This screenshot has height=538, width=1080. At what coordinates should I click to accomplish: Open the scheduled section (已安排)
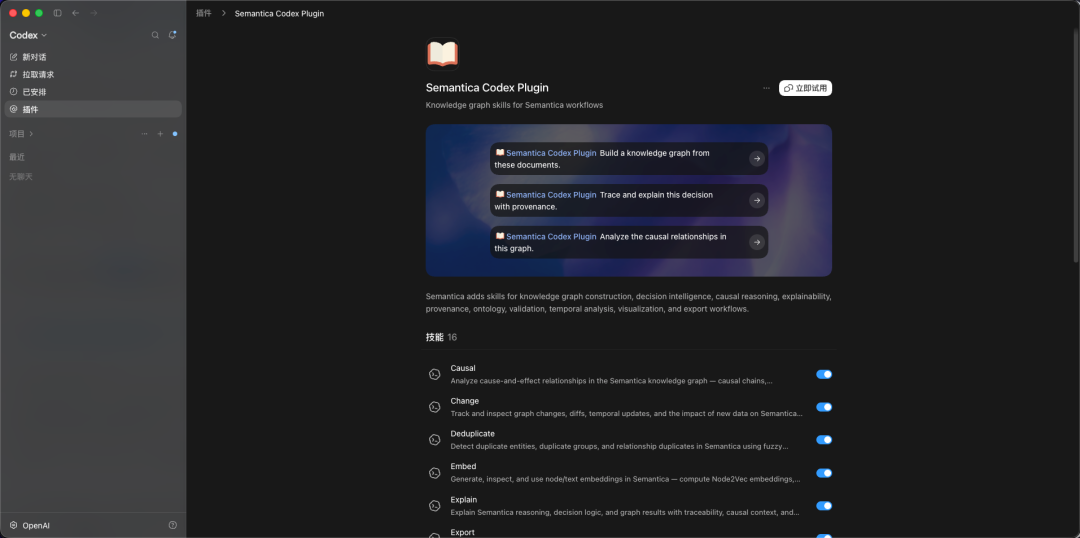[93, 92]
